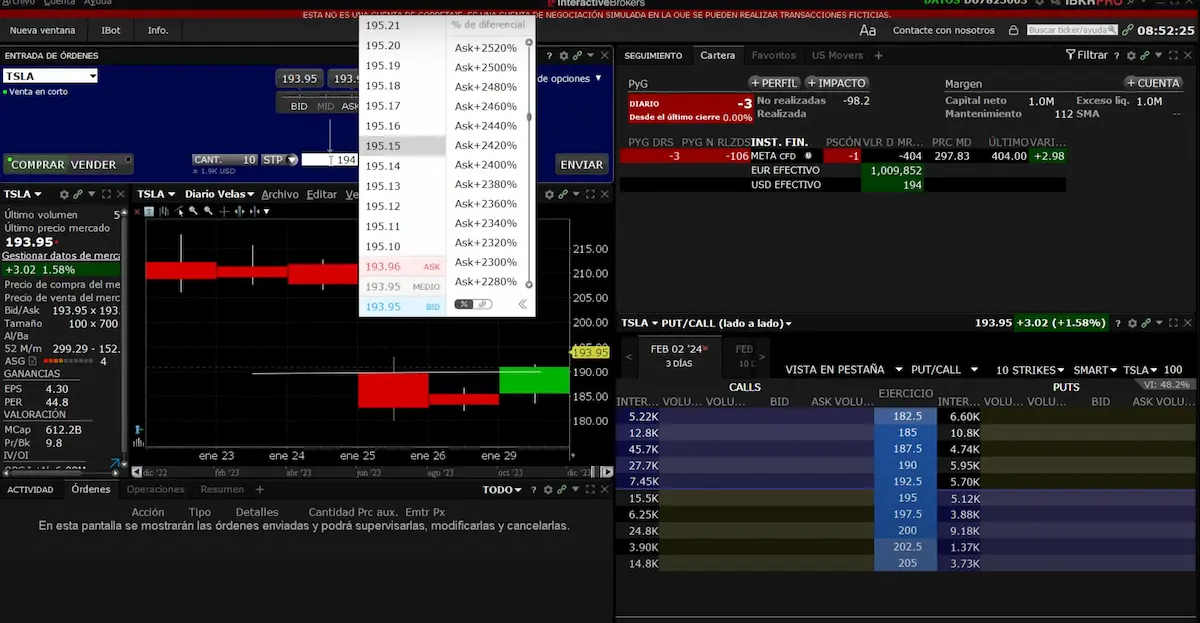Click the Aa font size icon
The image size is (1200, 623).
pyautogui.click(x=867, y=31)
